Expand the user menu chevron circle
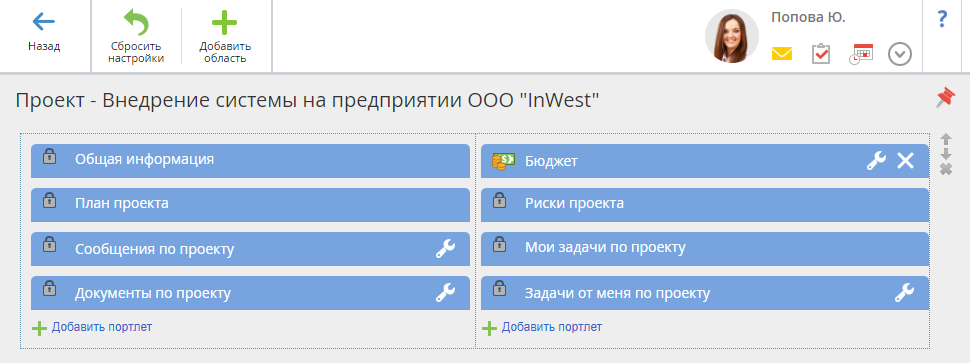This screenshot has height=363, width=970. tap(900, 54)
